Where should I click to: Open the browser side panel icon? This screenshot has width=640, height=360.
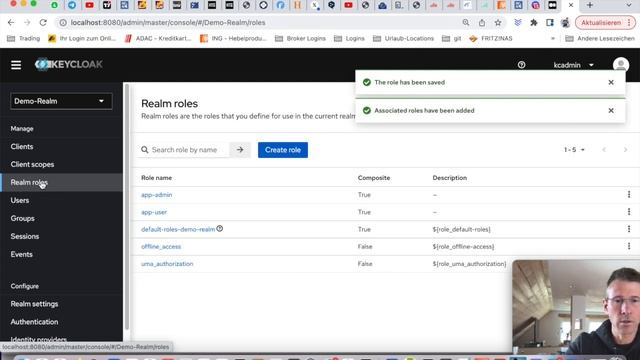[549, 23]
